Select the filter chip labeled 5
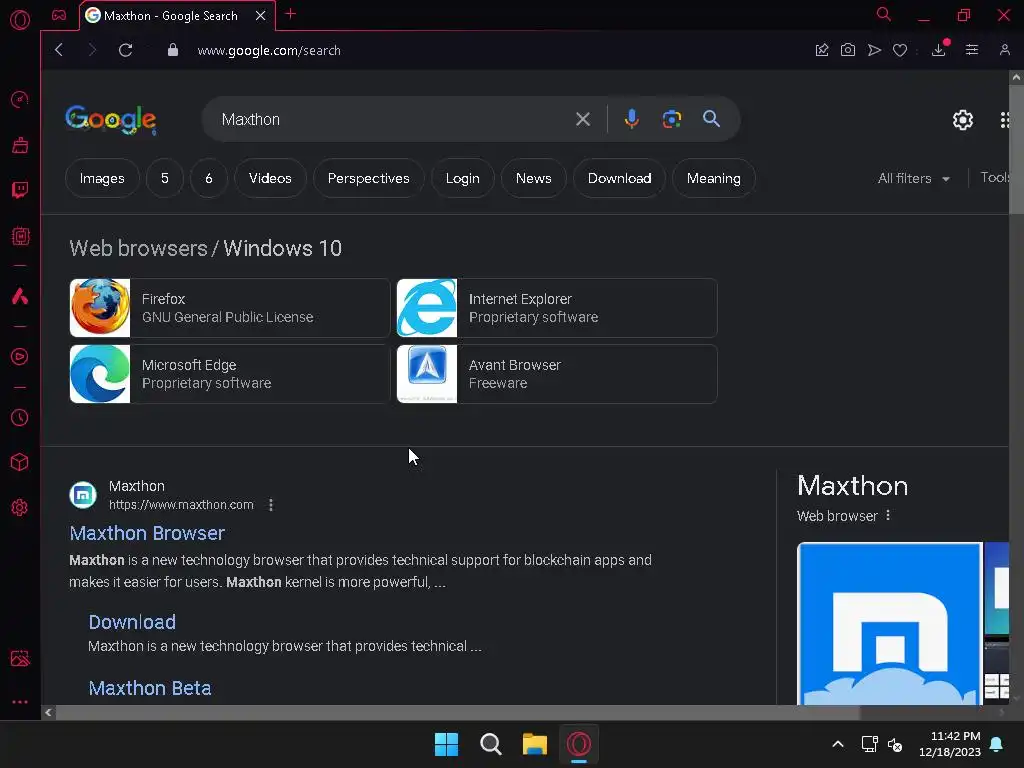 (x=165, y=178)
